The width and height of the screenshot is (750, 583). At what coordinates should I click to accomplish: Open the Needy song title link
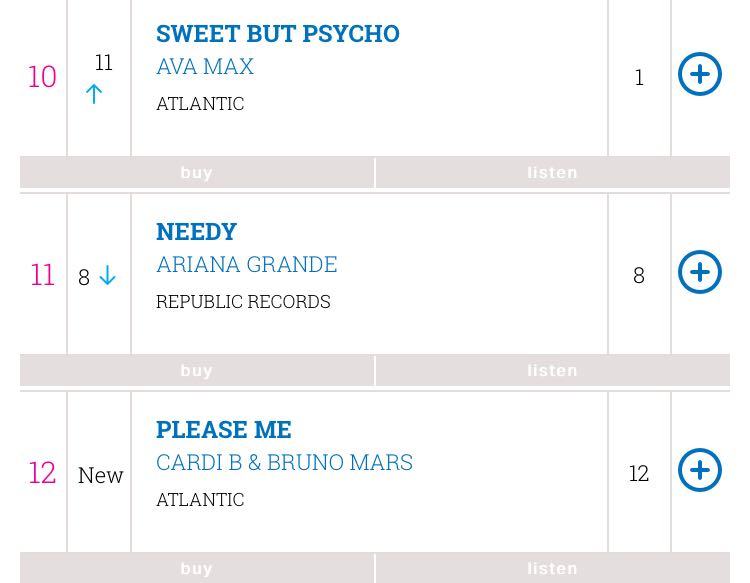(x=196, y=231)
